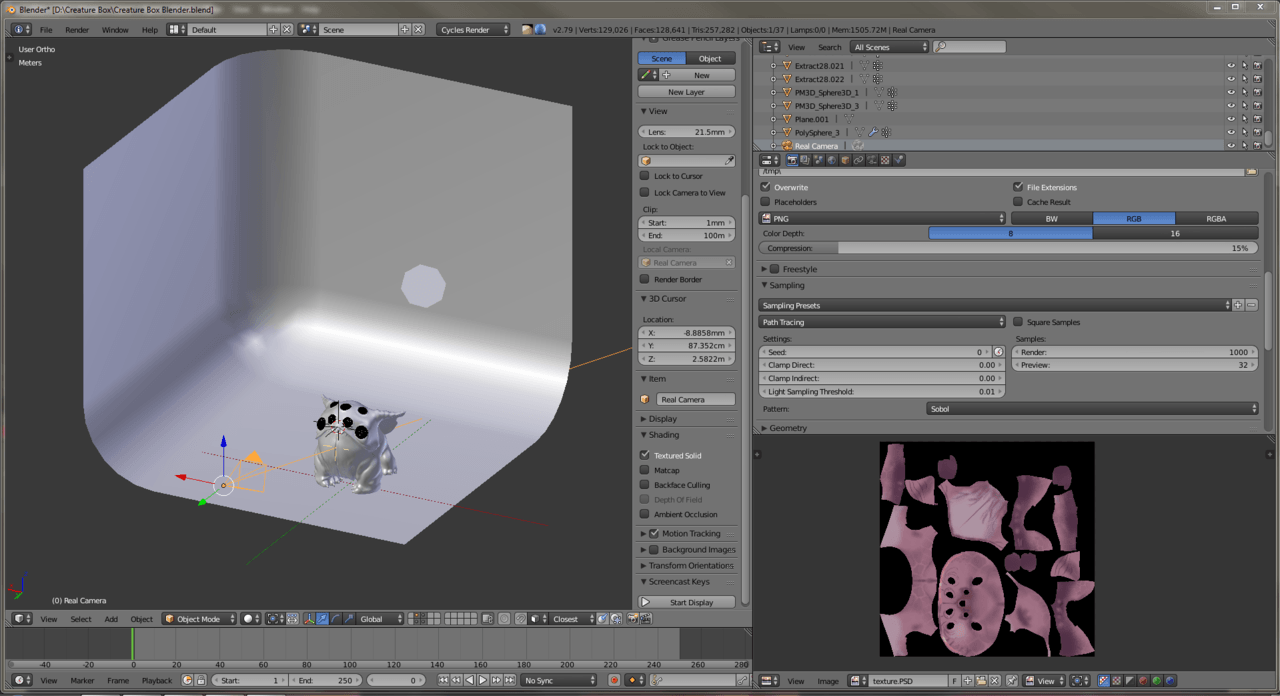Click the folder icon next to /tmp\ output path
The image size is (1280, 696).
[x=1251, y=172]
